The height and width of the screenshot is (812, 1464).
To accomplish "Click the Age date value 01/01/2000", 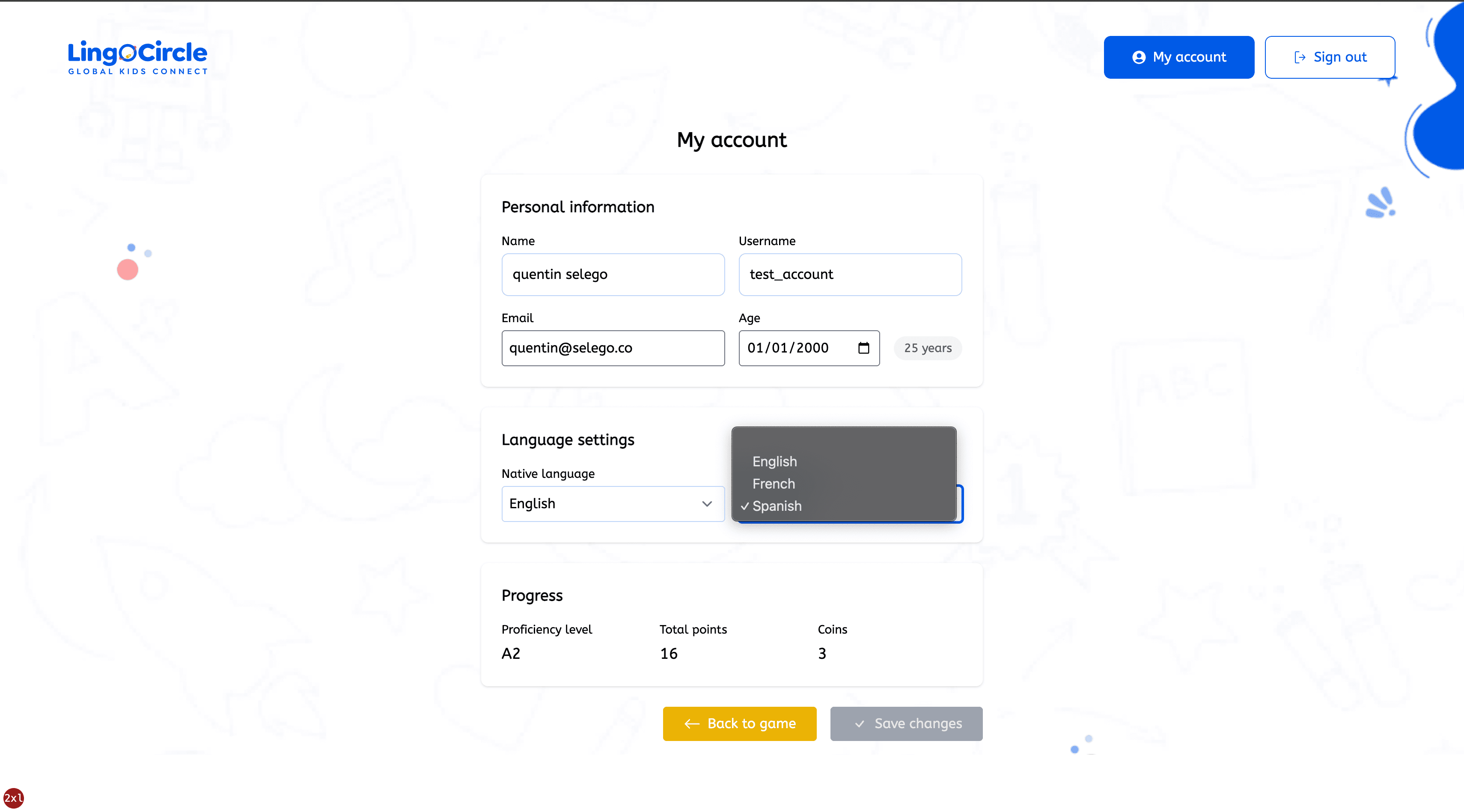I will [x=788, y=348].
